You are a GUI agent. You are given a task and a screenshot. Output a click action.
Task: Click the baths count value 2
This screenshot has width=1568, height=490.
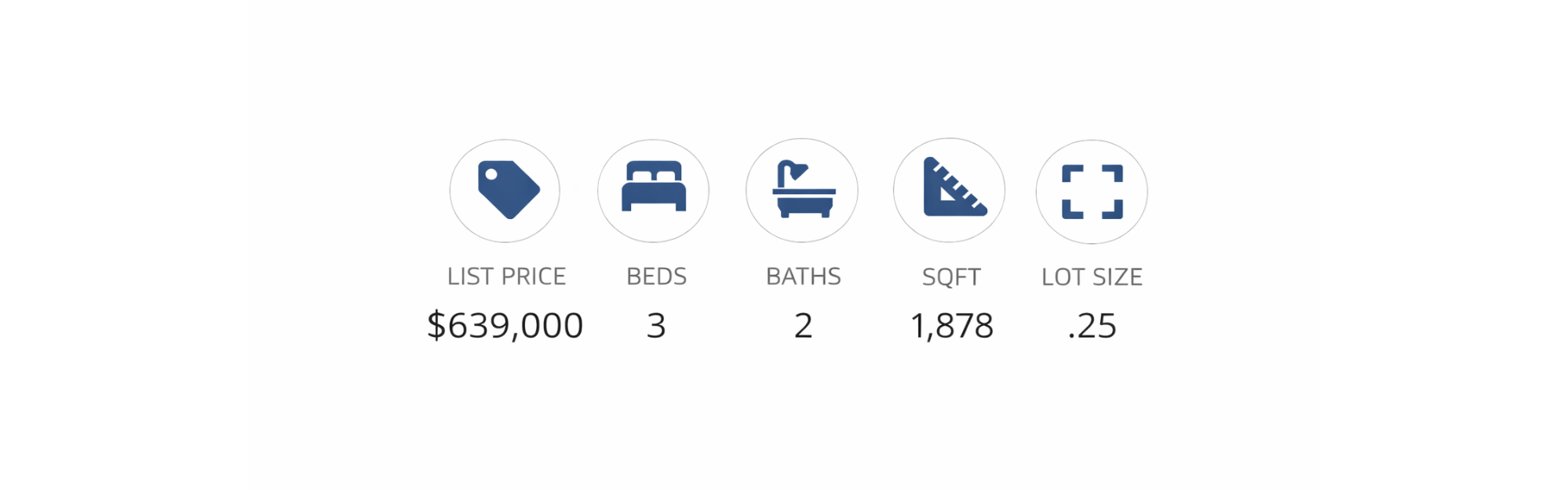tap(803, 326)
